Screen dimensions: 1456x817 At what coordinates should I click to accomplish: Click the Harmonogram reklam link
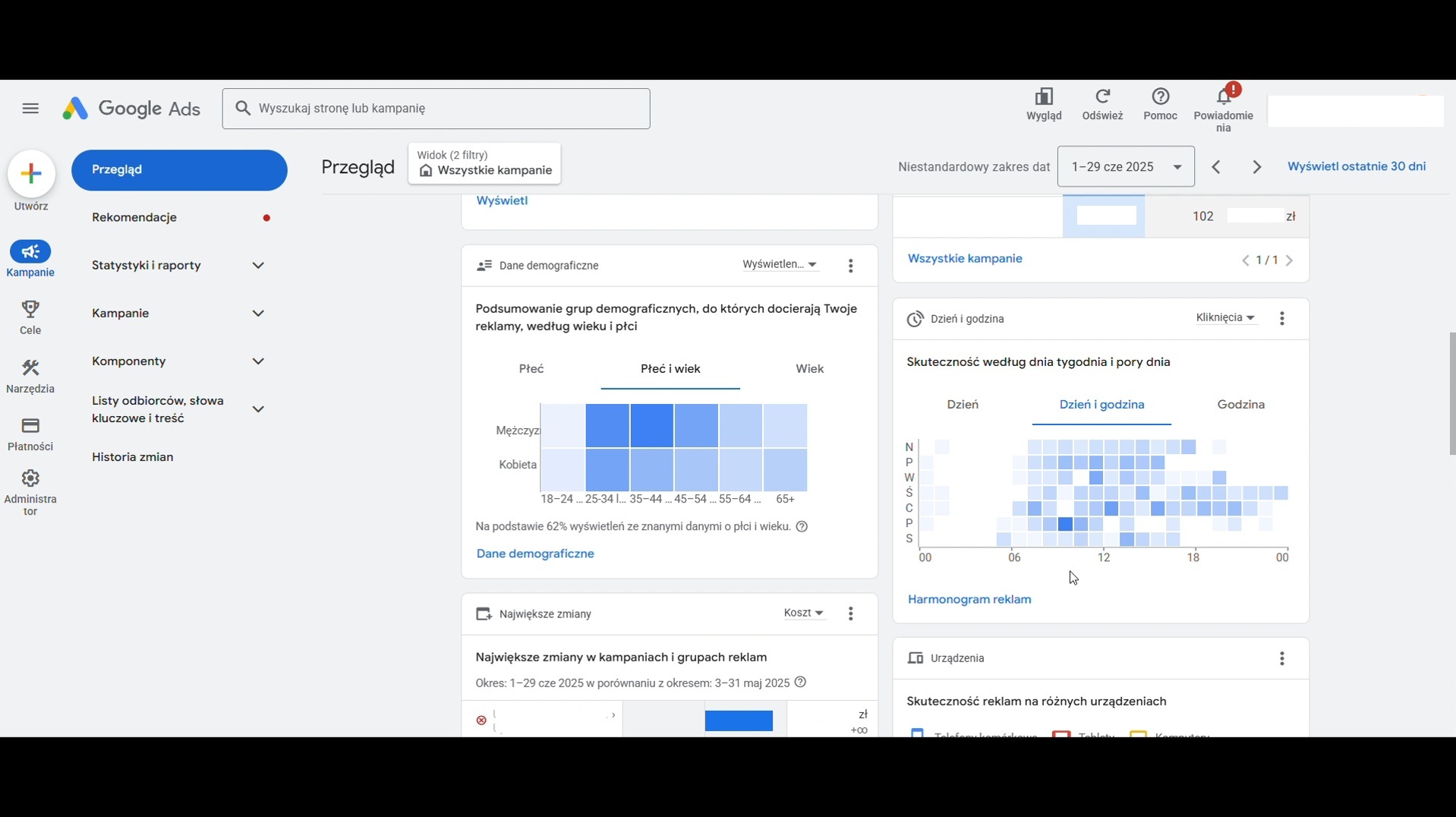pyautogui.click(x=969, y=600)
